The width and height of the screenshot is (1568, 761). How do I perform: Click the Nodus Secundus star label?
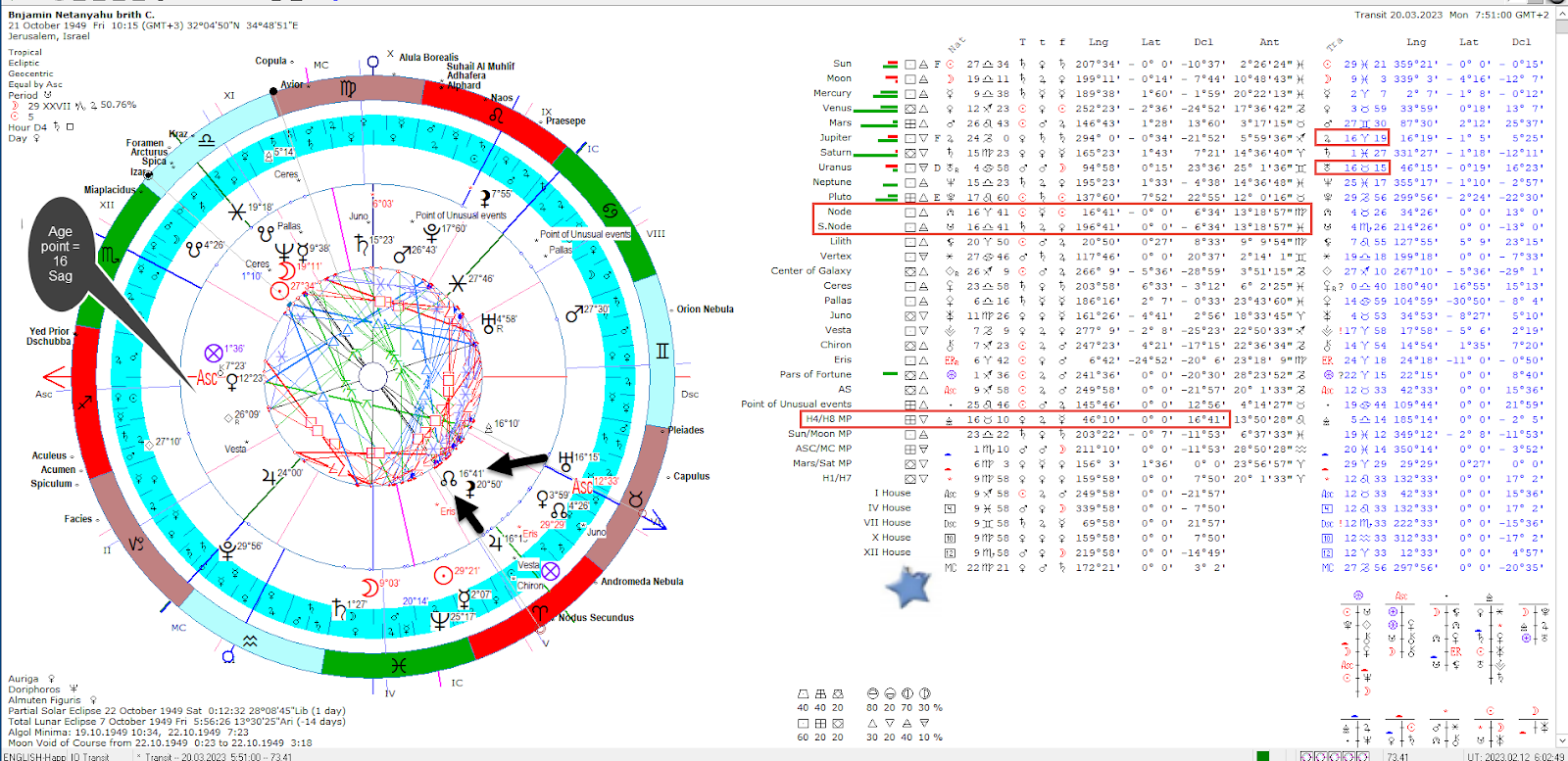coord(596,618)
